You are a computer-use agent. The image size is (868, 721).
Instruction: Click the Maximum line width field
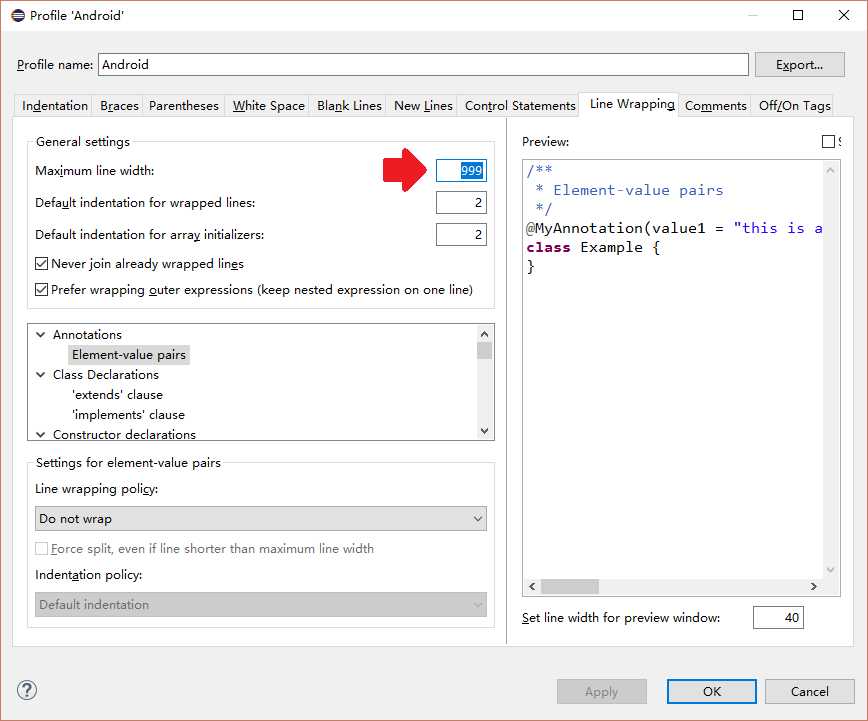click(x=461, y=171)
